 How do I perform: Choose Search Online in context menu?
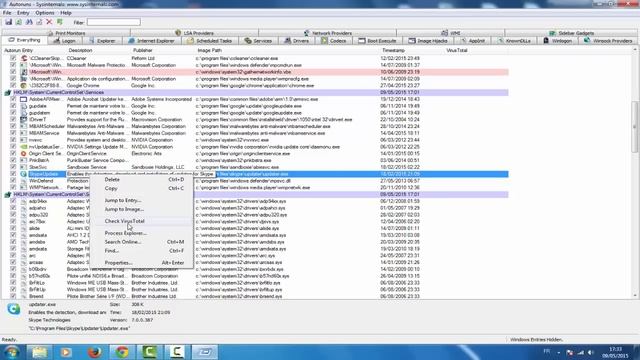[141, 242]
